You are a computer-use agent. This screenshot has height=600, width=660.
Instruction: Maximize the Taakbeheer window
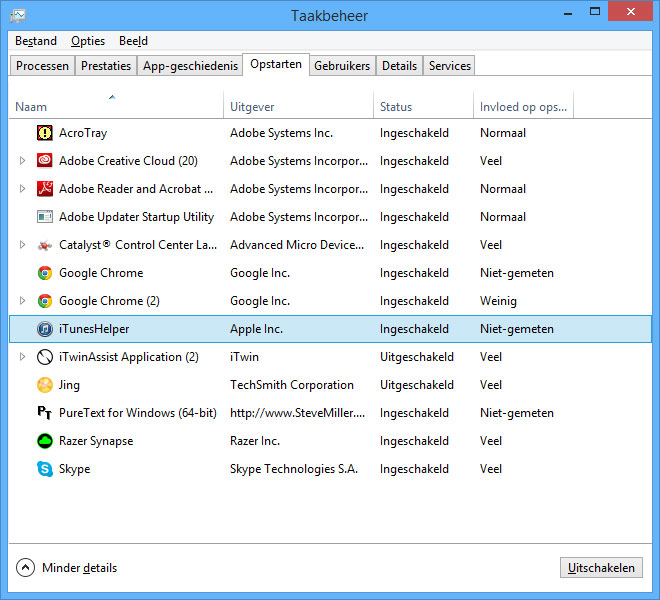pos(595,11)
